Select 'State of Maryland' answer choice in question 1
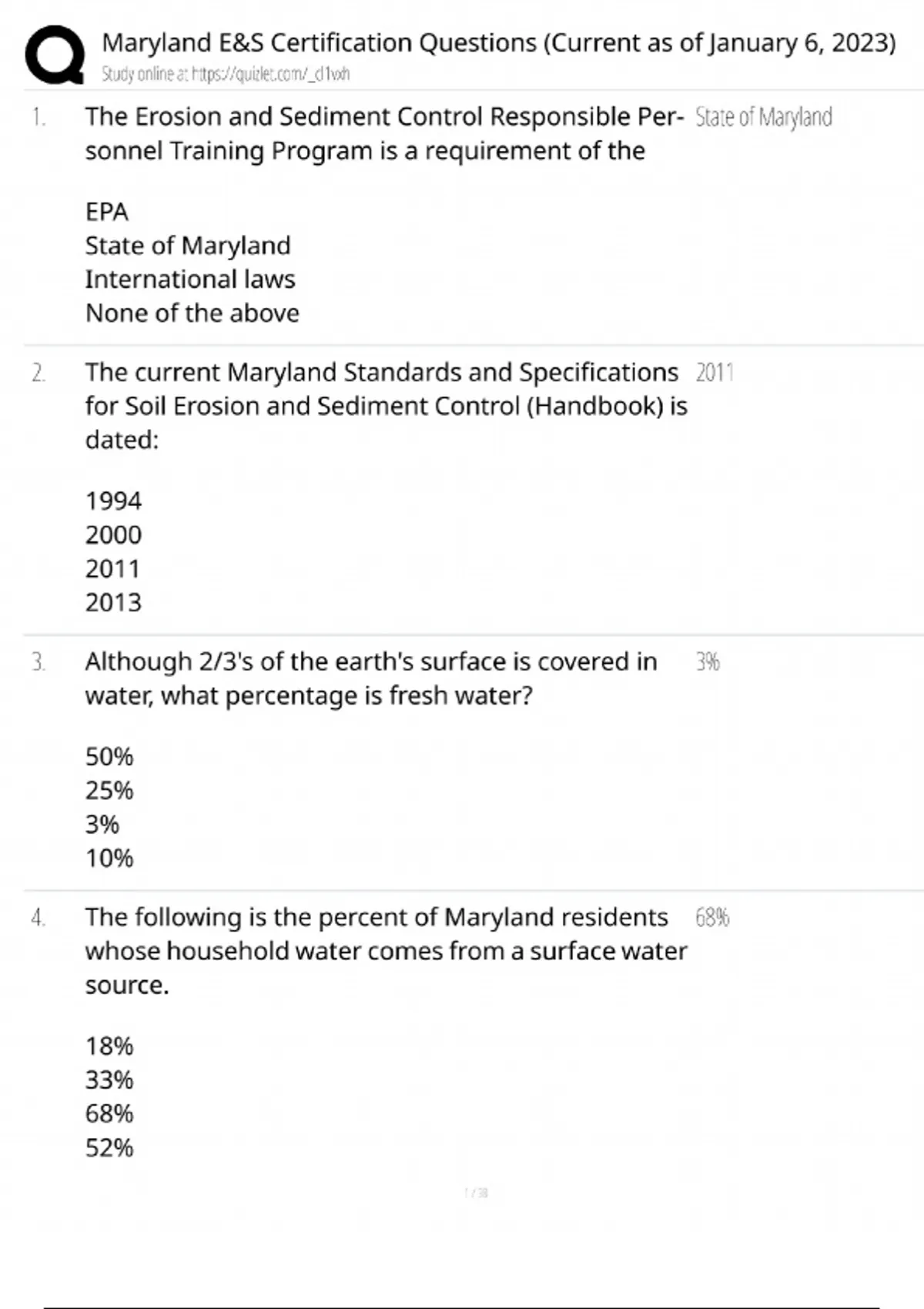Viewport: 924px width, 1309px height. [187, 246]
